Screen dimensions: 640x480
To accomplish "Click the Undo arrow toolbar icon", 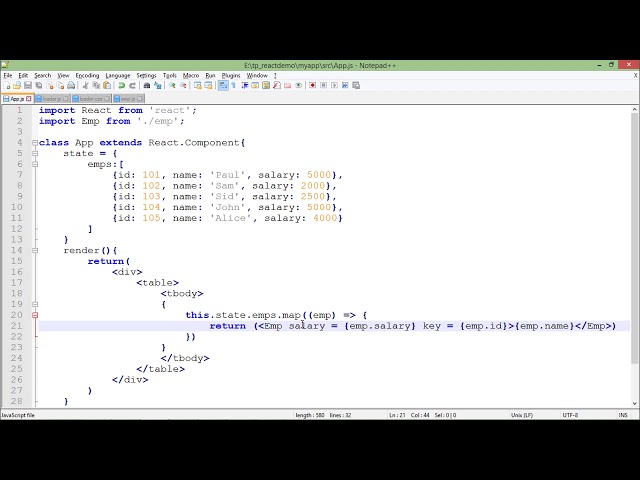I will (x=122, y=86).
